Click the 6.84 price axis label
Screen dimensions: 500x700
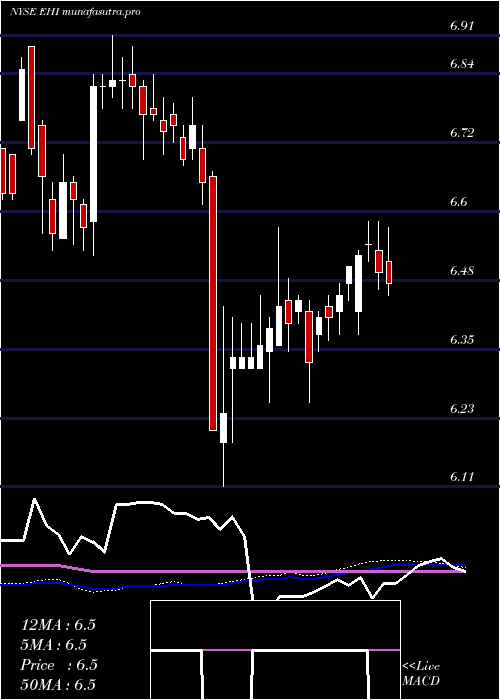462,64
